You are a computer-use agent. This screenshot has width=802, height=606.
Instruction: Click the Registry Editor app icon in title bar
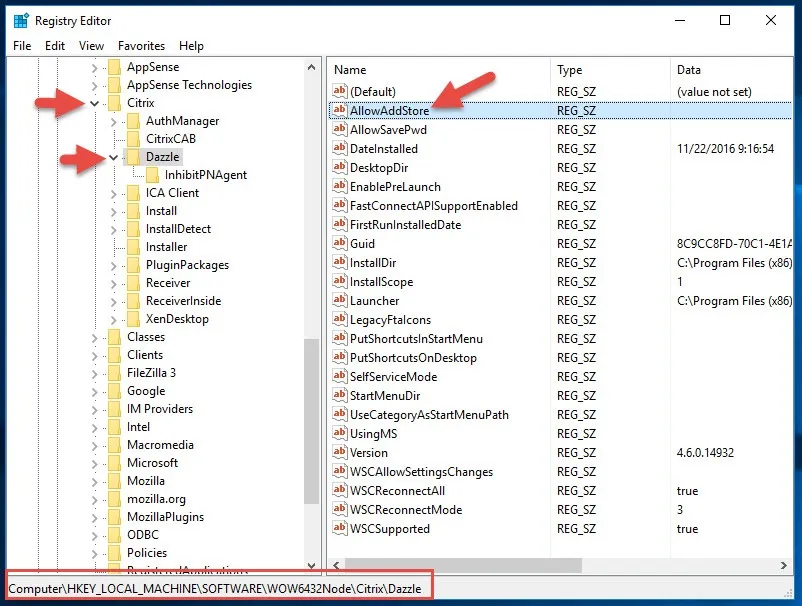click(20, 20)
